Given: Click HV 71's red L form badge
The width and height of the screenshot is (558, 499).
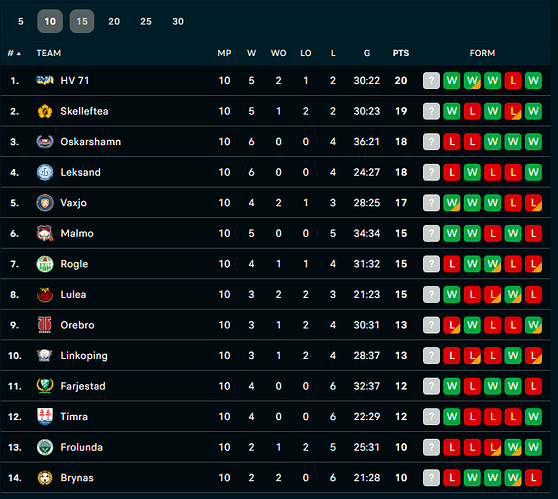Looking at the screenshot, I should [513, 80].
